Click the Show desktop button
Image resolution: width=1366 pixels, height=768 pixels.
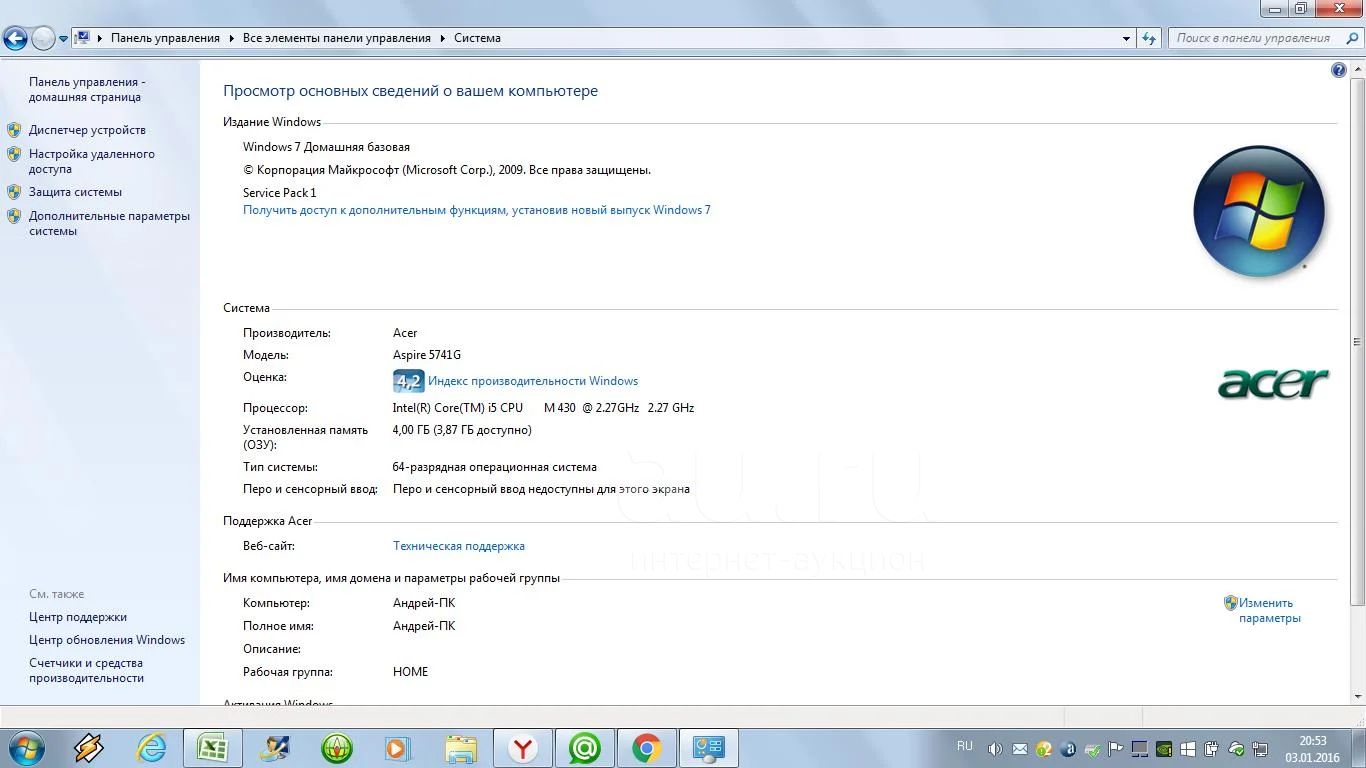(1358, 748)
